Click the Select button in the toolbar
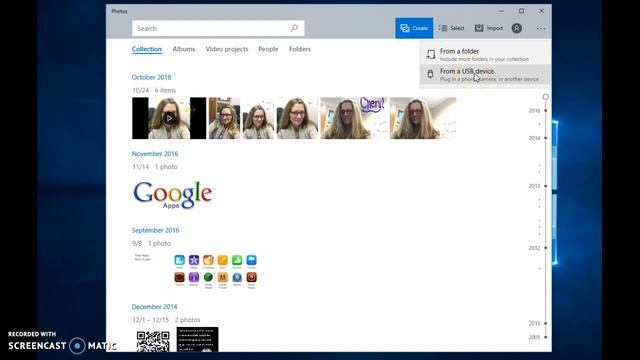This screenshot has width=640, height=360. pos(451,28)
